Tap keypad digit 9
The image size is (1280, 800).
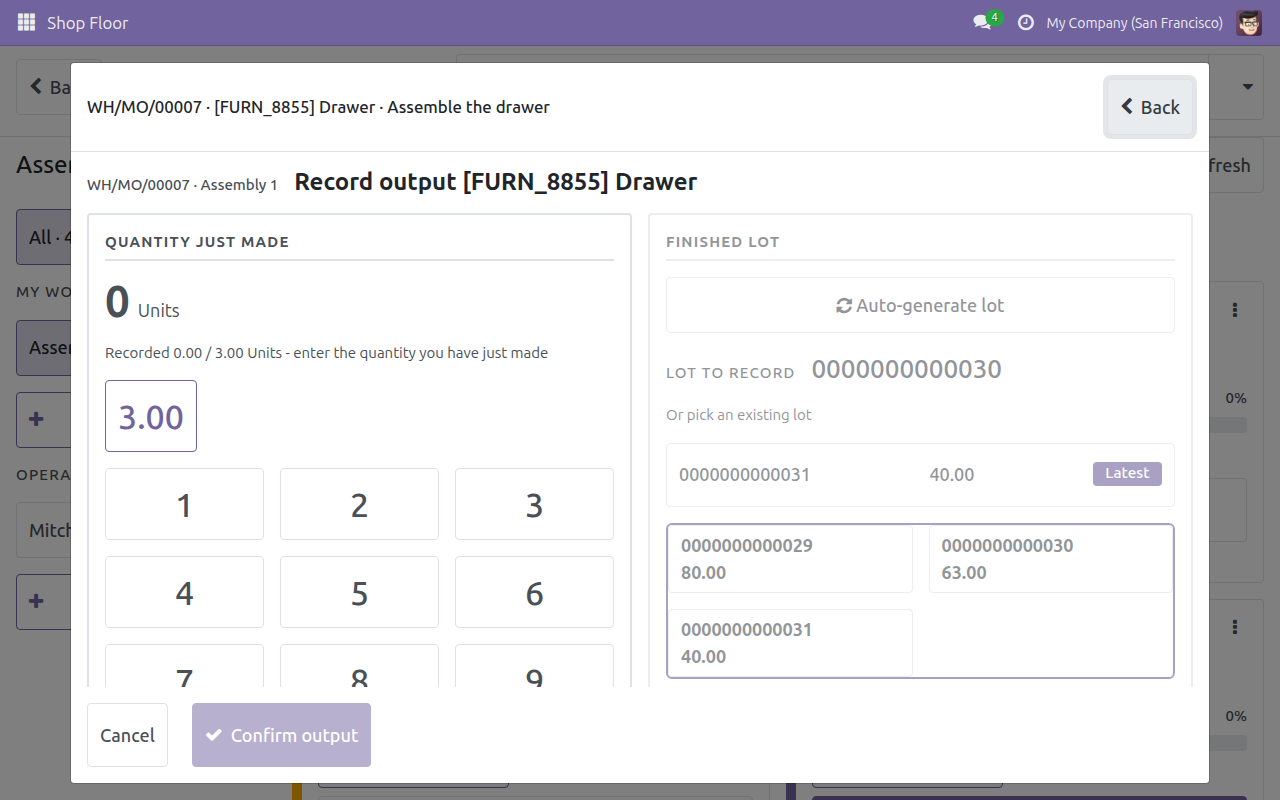pyautogui.click(x=534, y=666)
